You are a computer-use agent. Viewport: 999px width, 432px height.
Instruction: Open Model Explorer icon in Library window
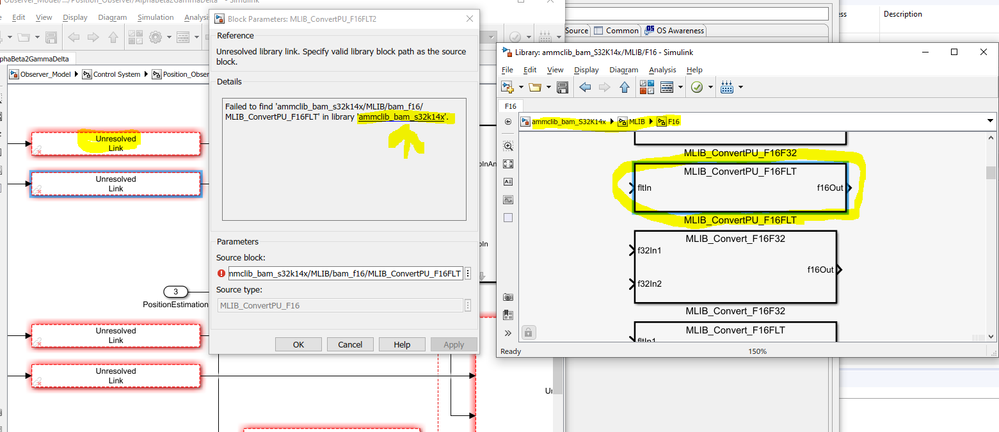pyautogui.click(x=666, y=87)
